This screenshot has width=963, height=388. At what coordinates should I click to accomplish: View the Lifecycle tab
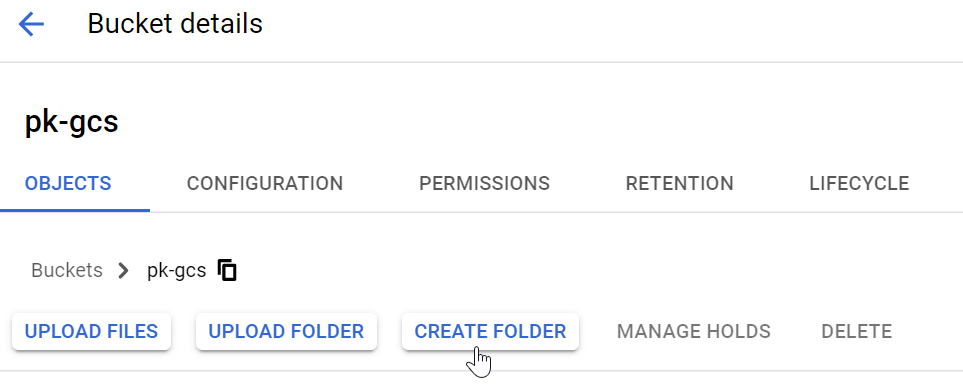coord(859,183)
